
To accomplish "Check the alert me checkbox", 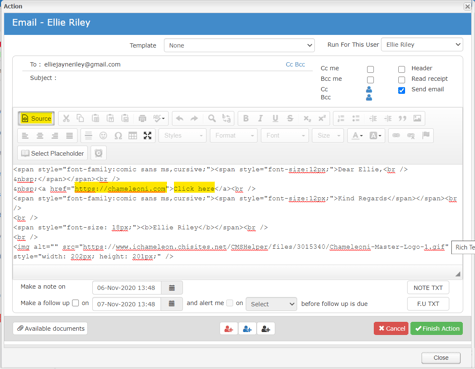I will [x=230, y=303].
